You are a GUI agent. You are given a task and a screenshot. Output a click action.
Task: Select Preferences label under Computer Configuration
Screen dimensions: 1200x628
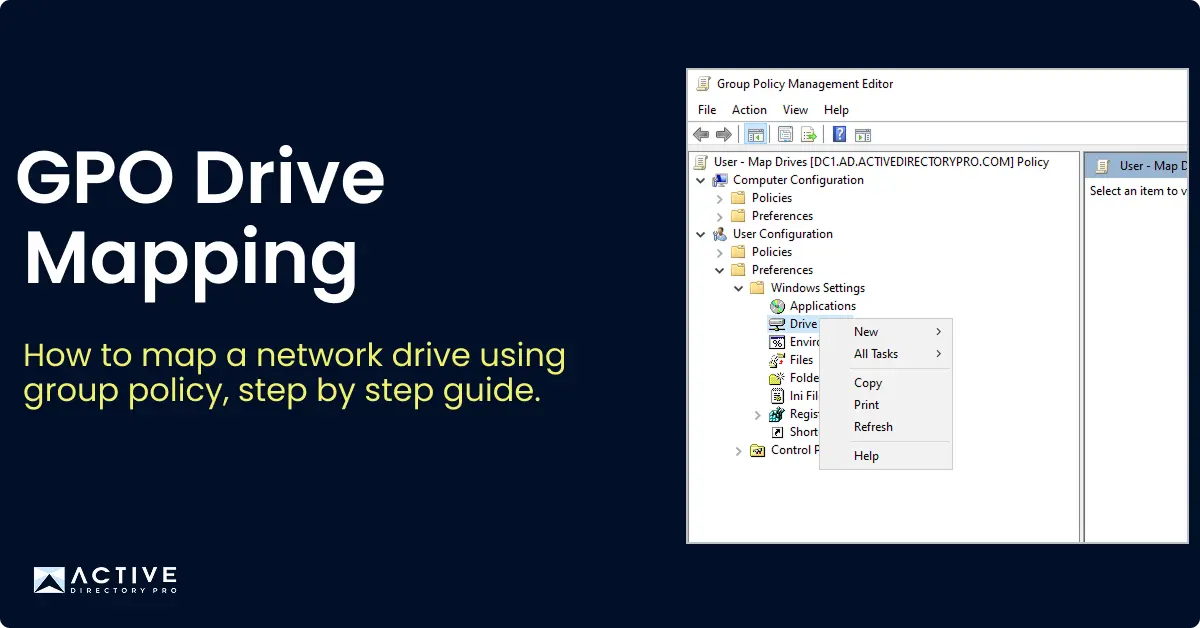(x=782, y=216)
